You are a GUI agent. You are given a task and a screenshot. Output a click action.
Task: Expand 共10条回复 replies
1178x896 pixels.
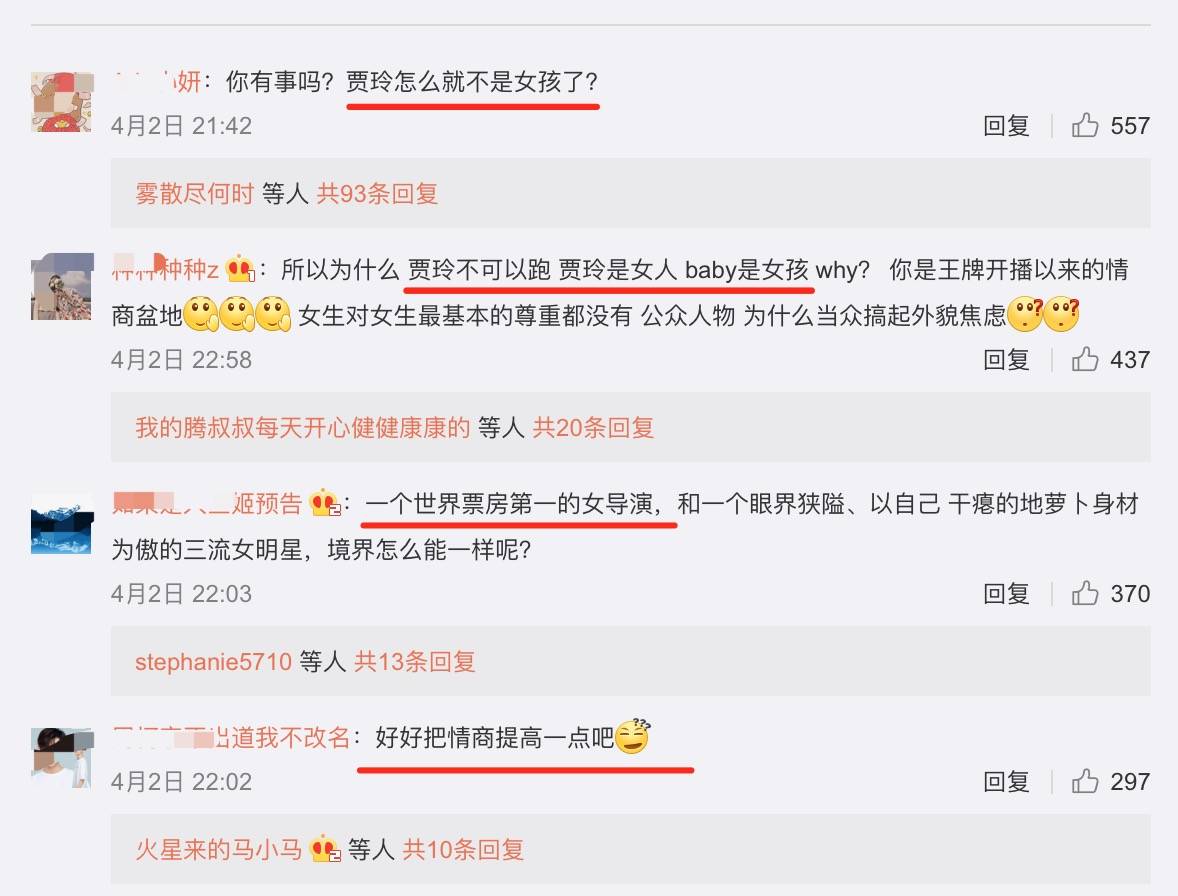point(463,849)
